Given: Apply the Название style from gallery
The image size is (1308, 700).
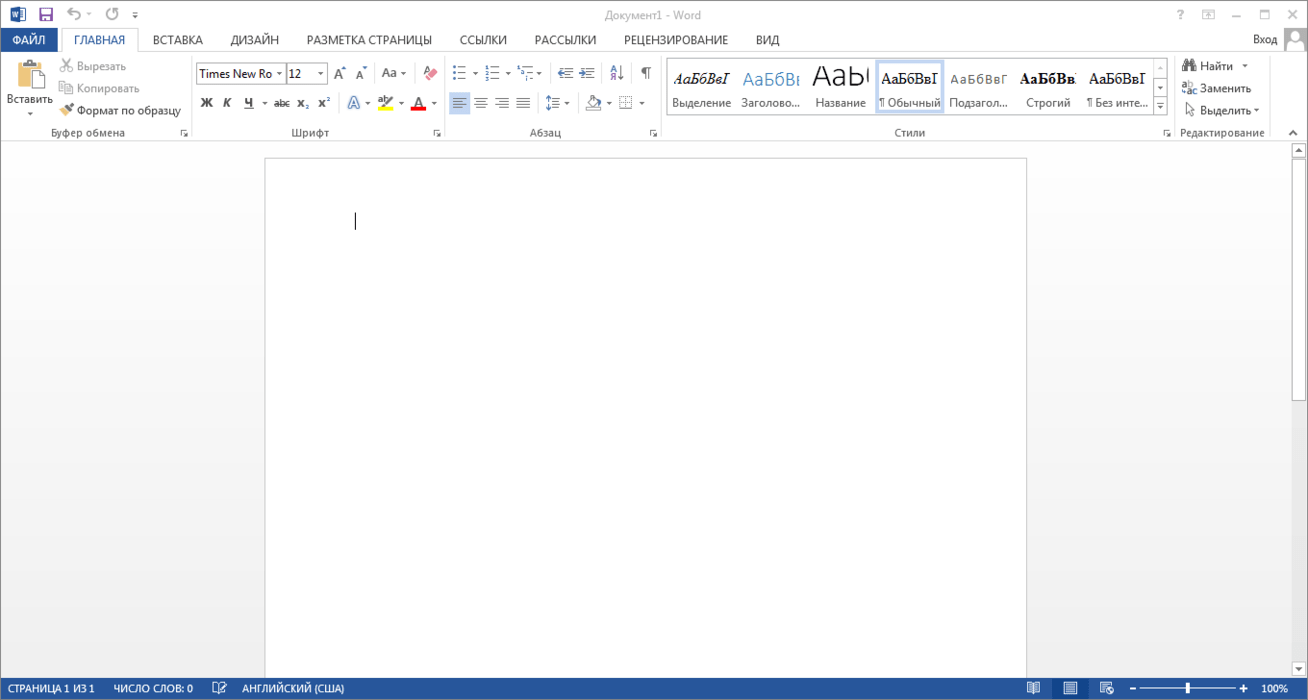Looking at the screenshot, I should (840, 87).
